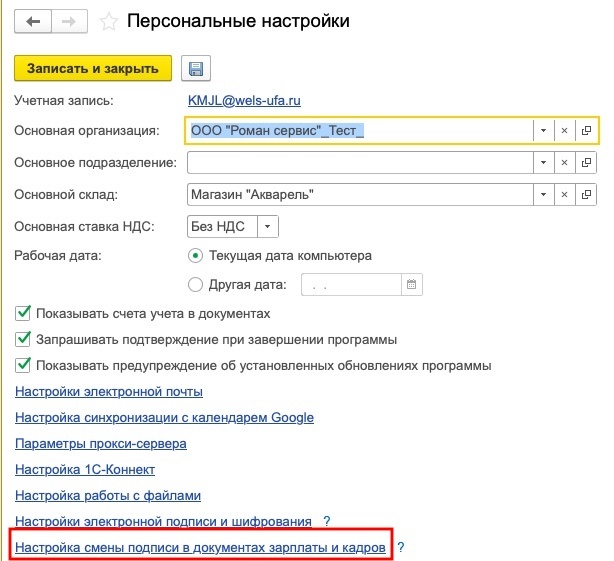Click the Без НДС value field

222,226
